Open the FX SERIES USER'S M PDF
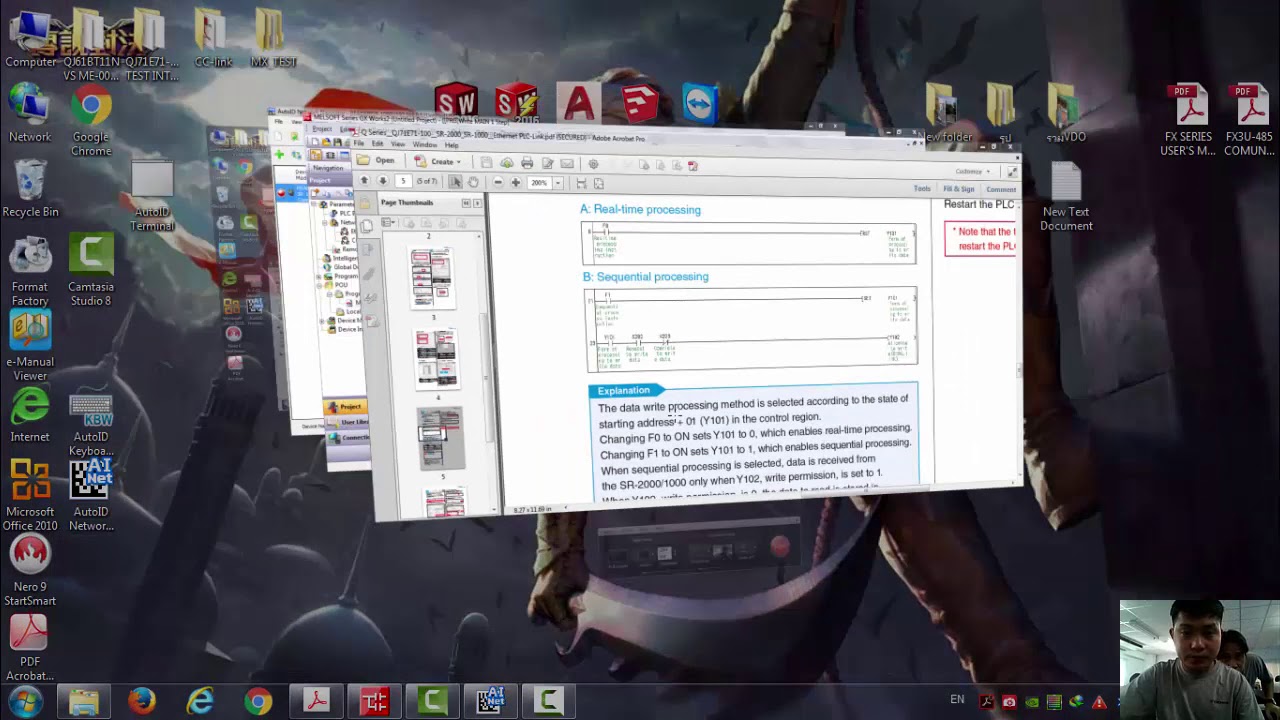 (x=1188, y=120)
